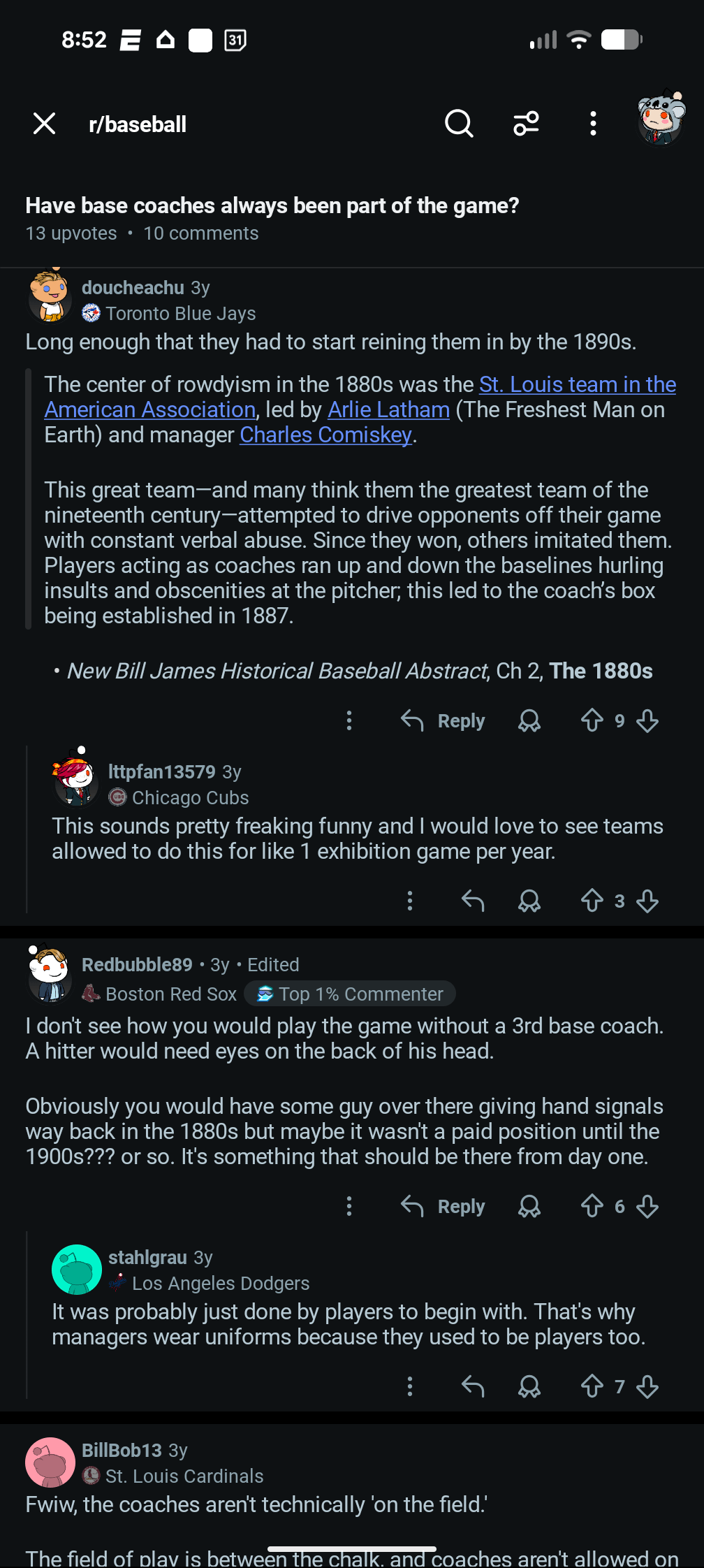704x1568 pixels.
Task: Downvote Redbubble89's comment
Action: pyautogui.click(x=647, y=1206)
